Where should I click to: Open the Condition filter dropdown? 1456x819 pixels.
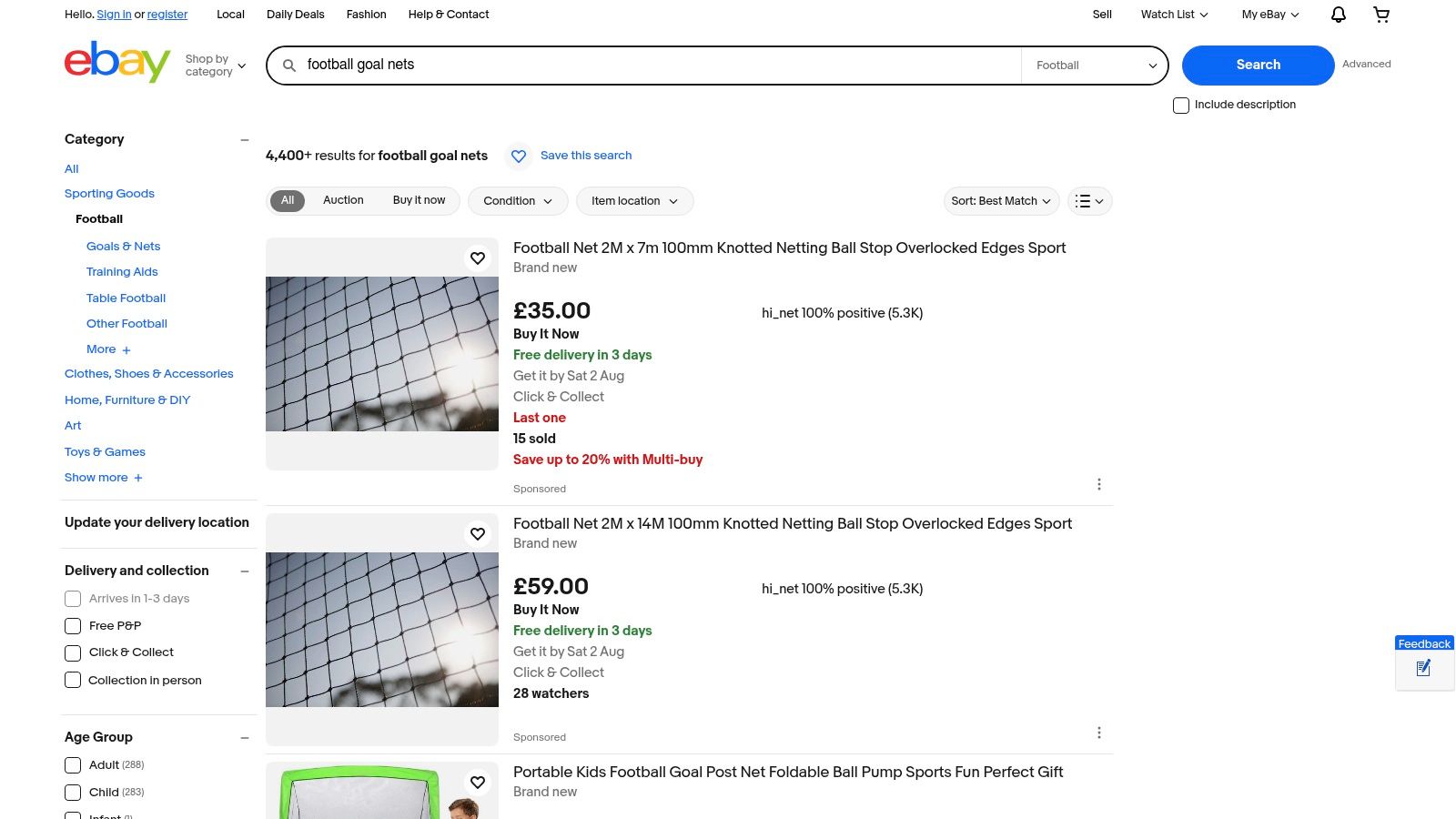[x=518, y=201]
